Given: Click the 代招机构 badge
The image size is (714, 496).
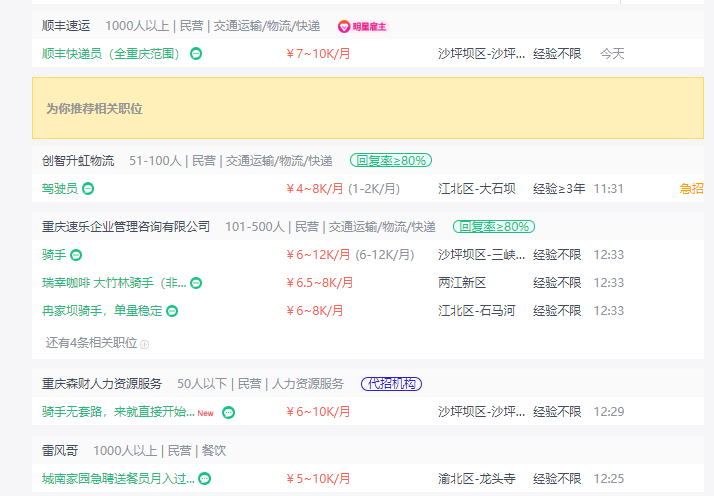Looking at the screenshot, I should (392, 384).
